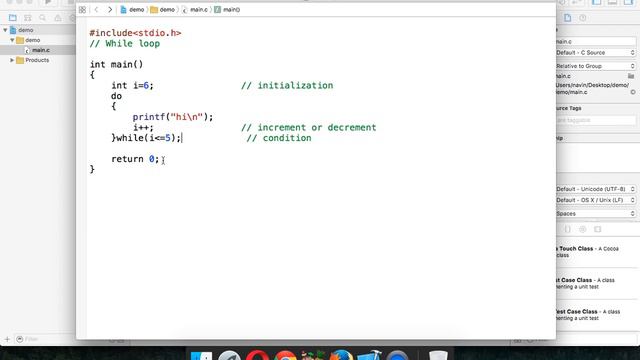The image size is (640, 360).
Task: Open Finder from the Dock
Action: pos(201,356)
